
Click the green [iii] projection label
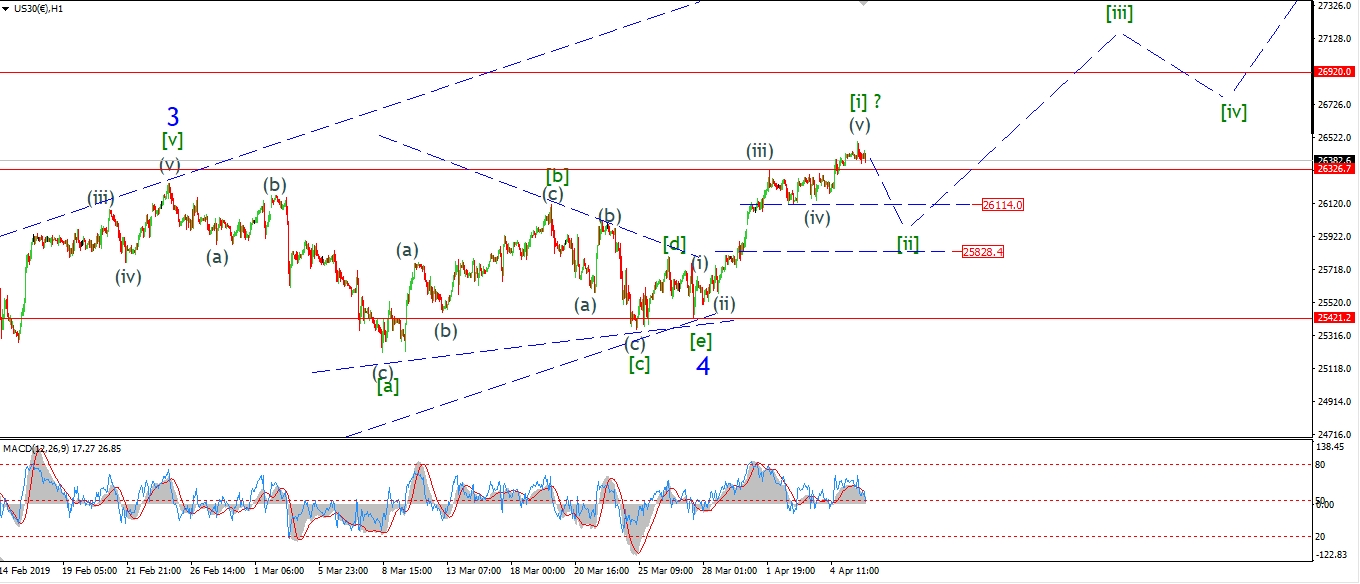click(1119, 14)
